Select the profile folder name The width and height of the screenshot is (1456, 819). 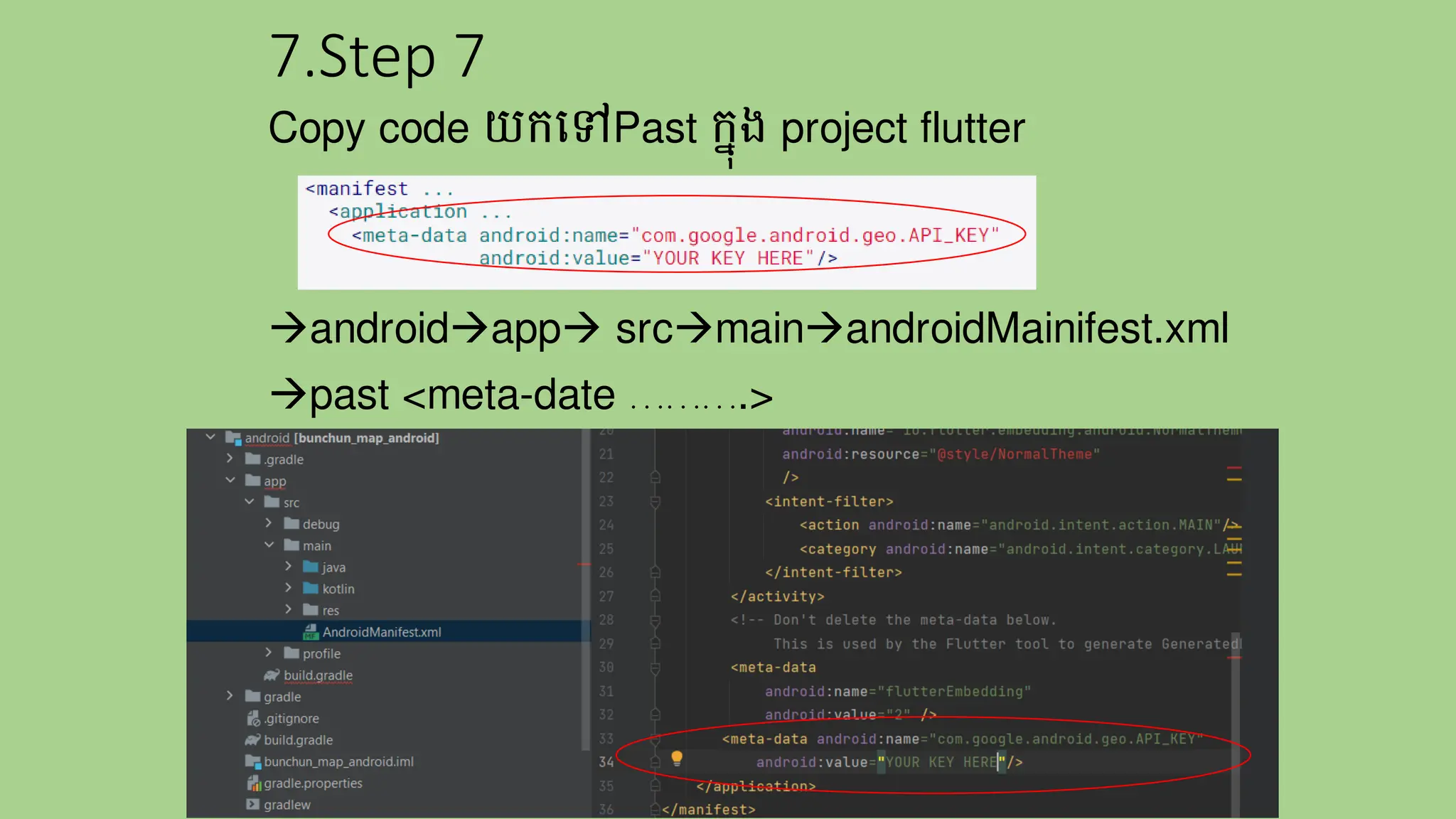[x=321, y=653]
